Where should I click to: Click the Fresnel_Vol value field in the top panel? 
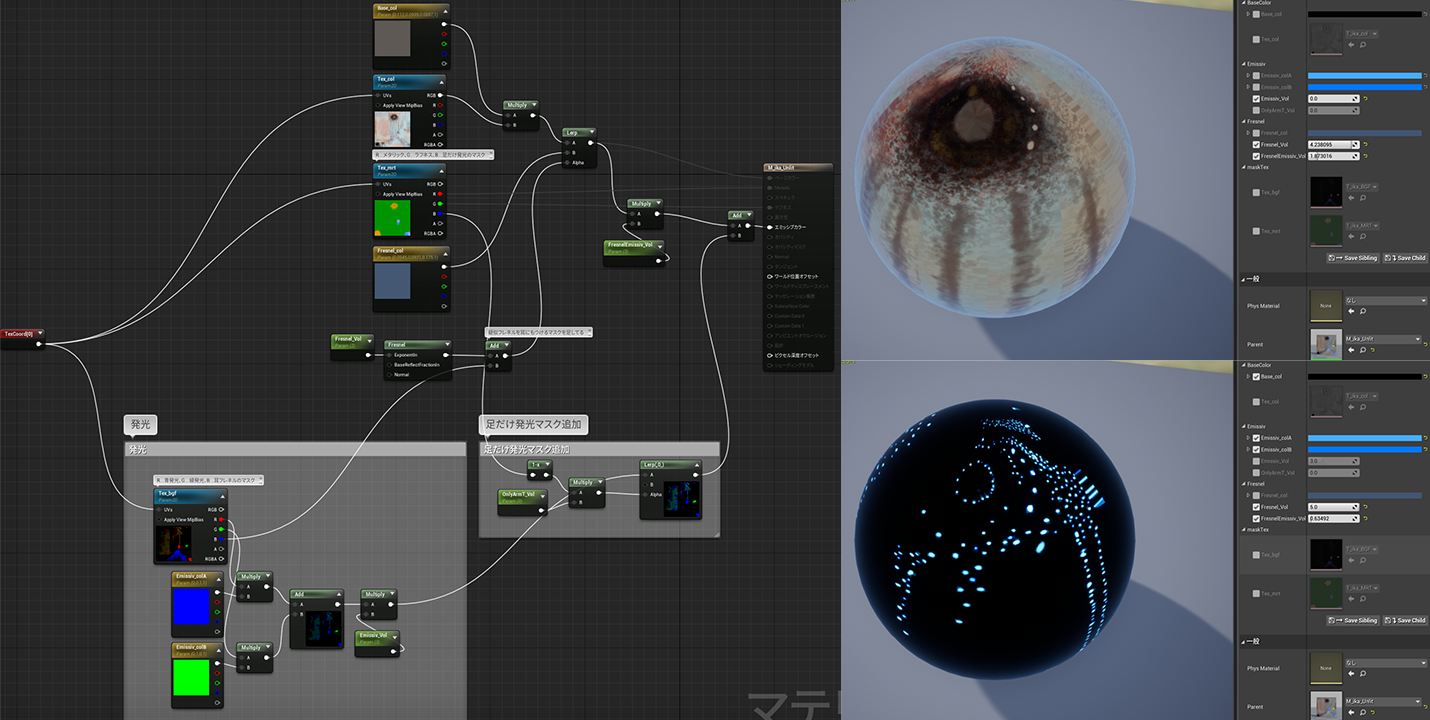pos(1332,145)
